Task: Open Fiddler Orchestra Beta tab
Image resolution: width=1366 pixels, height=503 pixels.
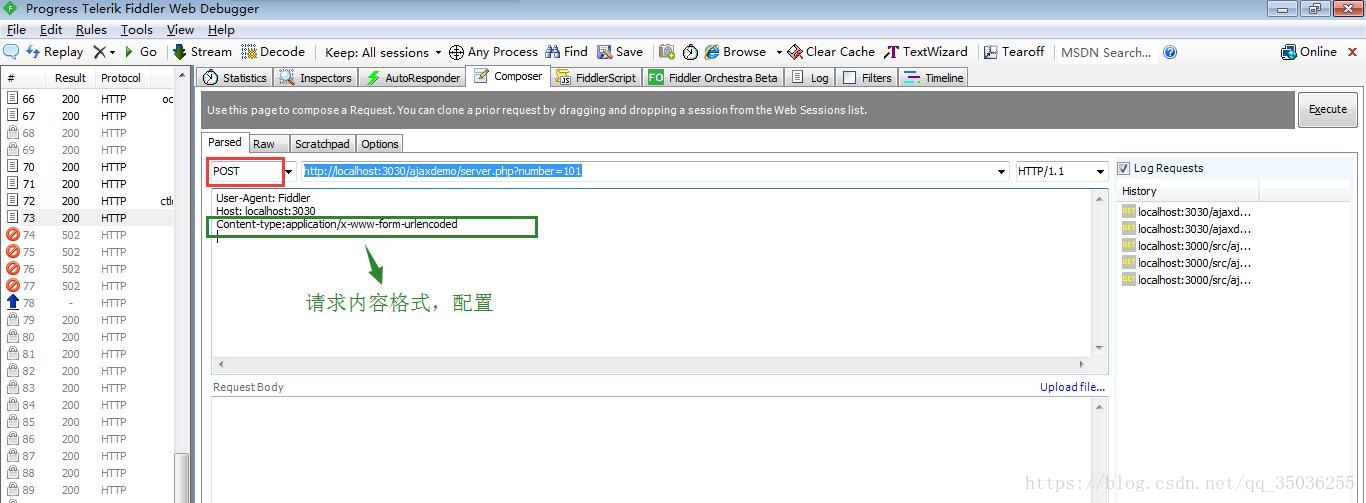Action: (713, 77)
